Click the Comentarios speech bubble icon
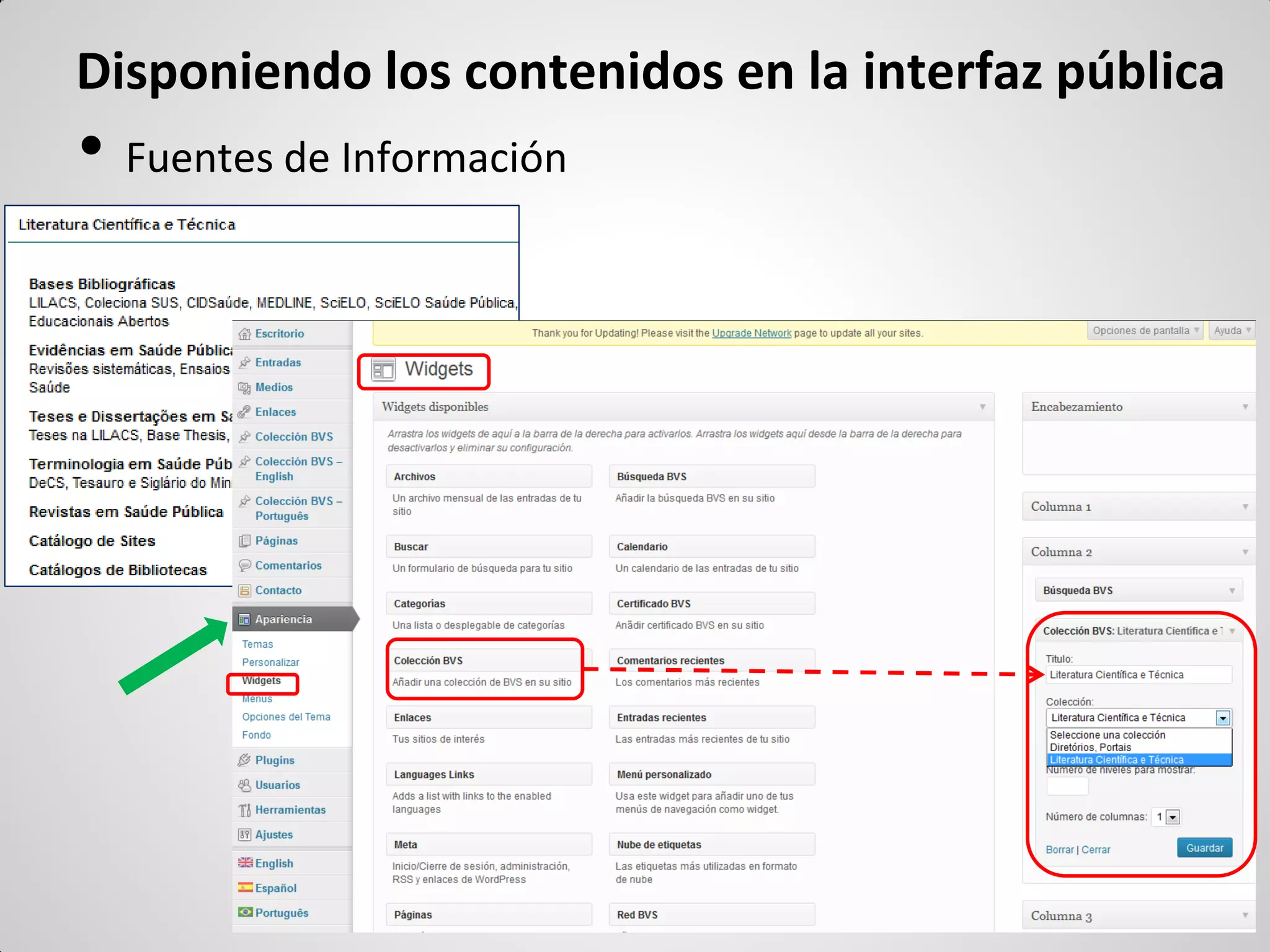This screenshot has height=952, width=1270. (x=245, y=565)
